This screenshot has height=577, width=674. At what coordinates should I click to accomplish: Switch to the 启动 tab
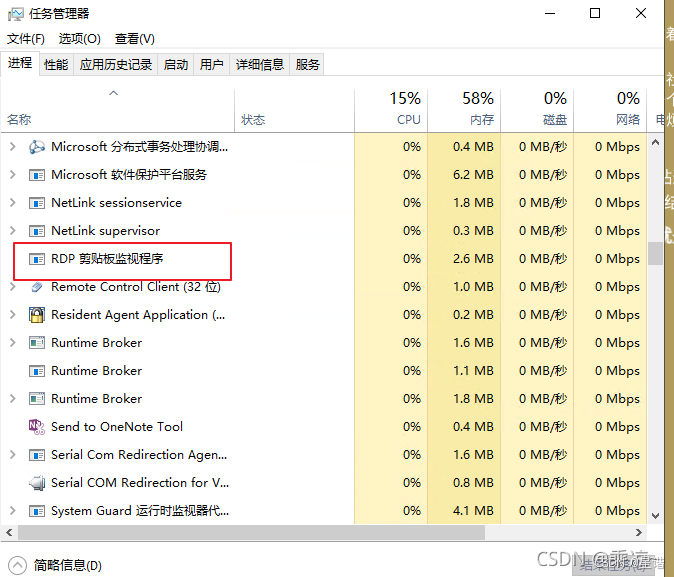176,64
